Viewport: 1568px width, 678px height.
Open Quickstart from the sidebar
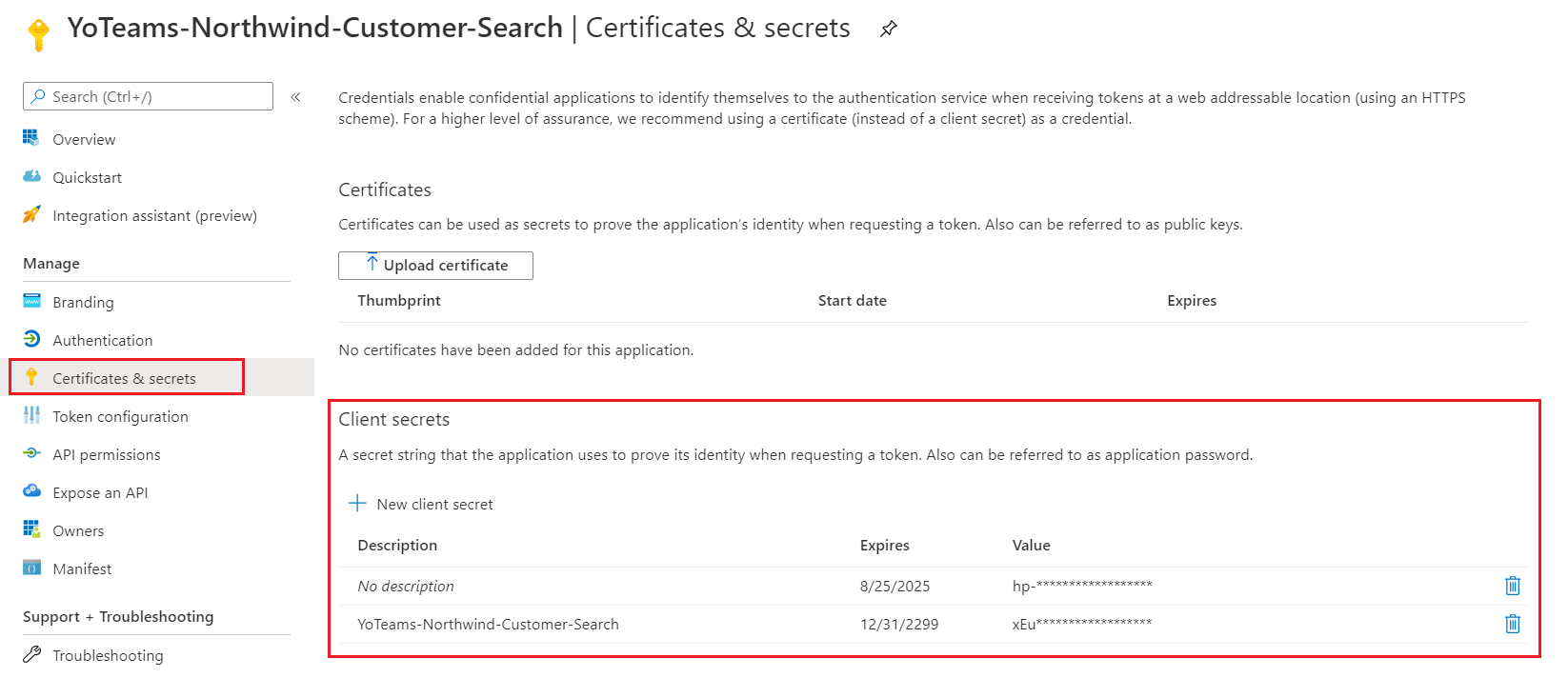(87, 178)
